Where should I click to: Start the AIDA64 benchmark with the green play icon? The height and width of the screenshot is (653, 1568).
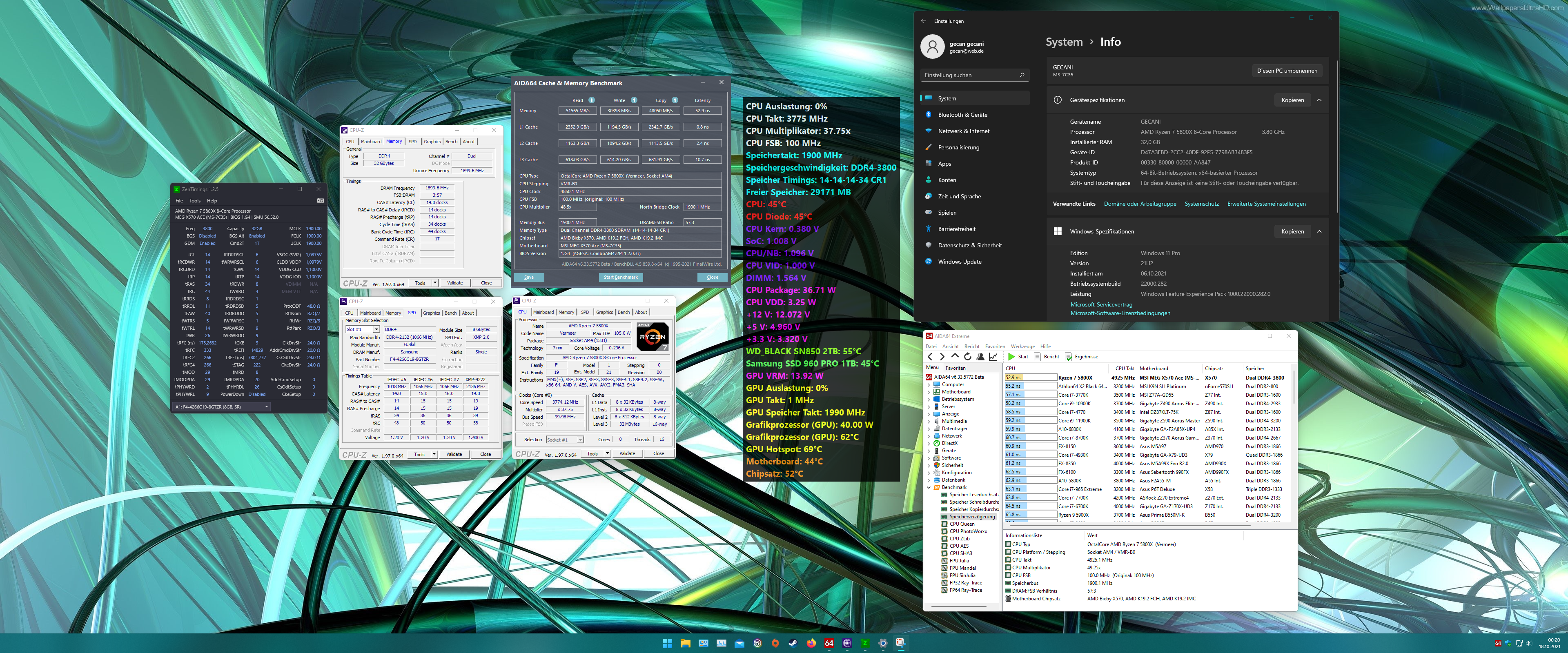tap(1011, 357)
